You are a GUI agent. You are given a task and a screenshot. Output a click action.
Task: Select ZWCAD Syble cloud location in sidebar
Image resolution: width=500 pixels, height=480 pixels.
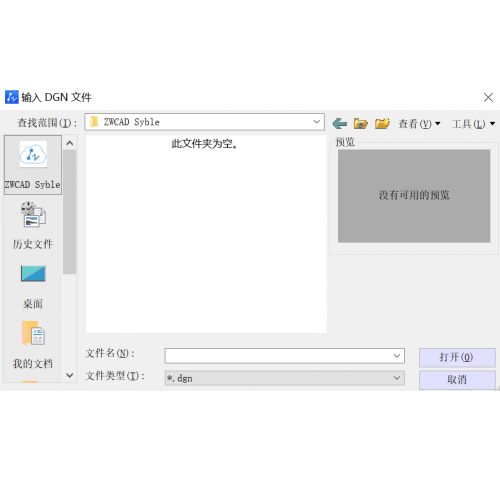point(33,165)
